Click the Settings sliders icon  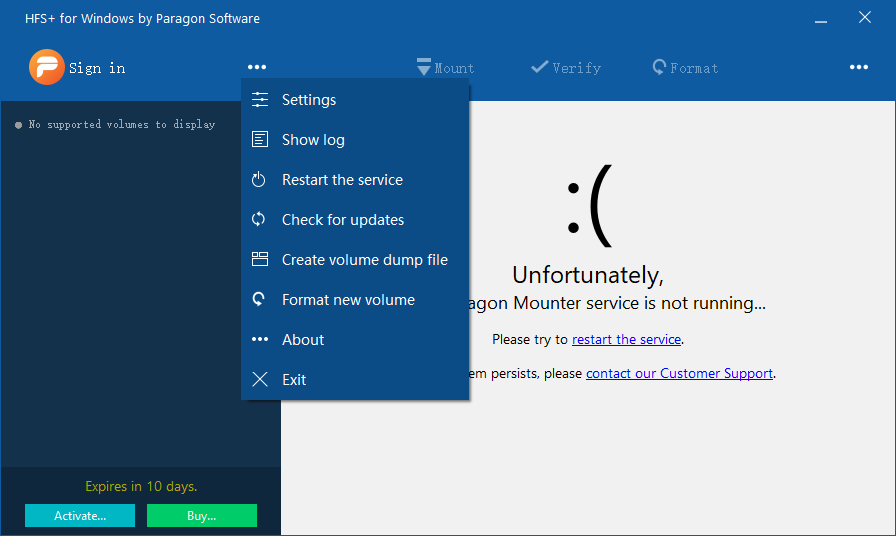pos(260,100)
